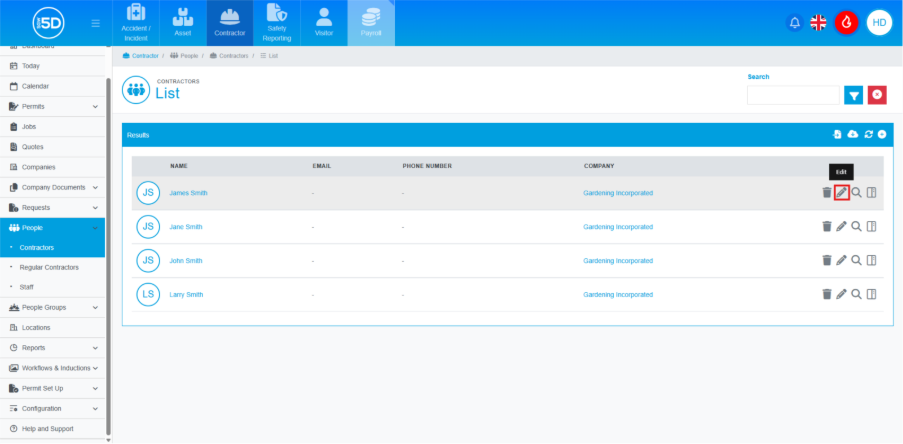The width and height of the screenshot is (903, 444).
Task: Expand the Configuration sidebar menu
Action: click(52, 408)
